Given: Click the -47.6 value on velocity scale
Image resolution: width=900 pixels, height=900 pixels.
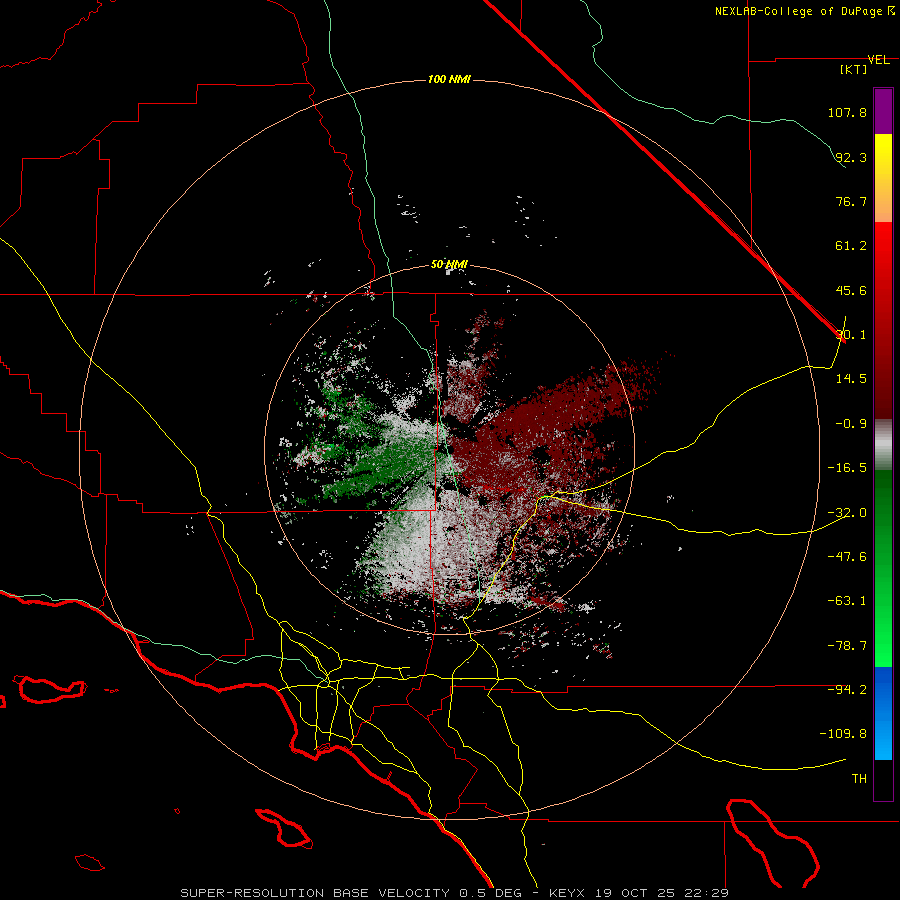Looking at the screenshot, I should (x=847, y=557).
